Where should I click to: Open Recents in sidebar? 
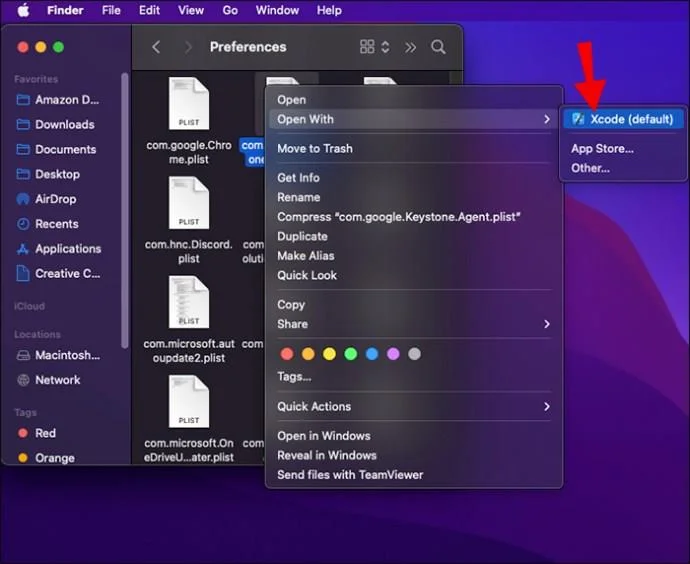tap(48, 224)
